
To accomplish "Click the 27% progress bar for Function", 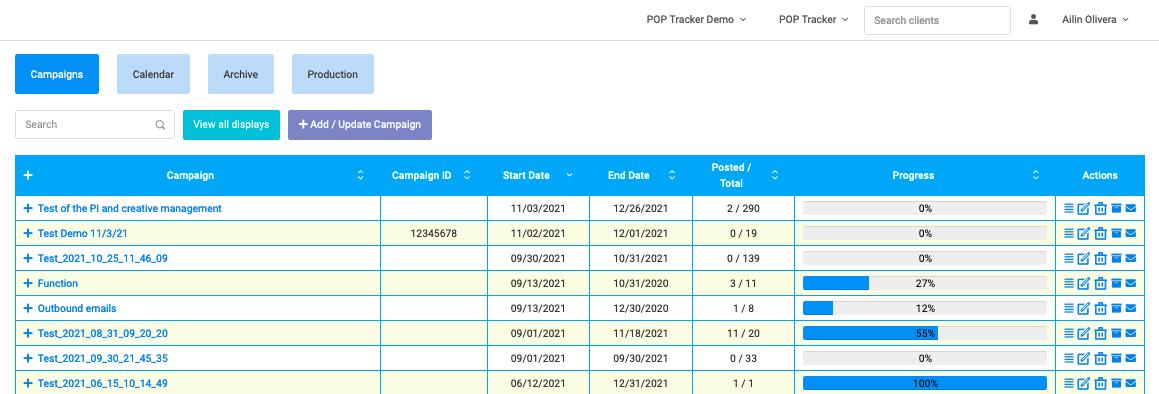I will pos(925,284).
